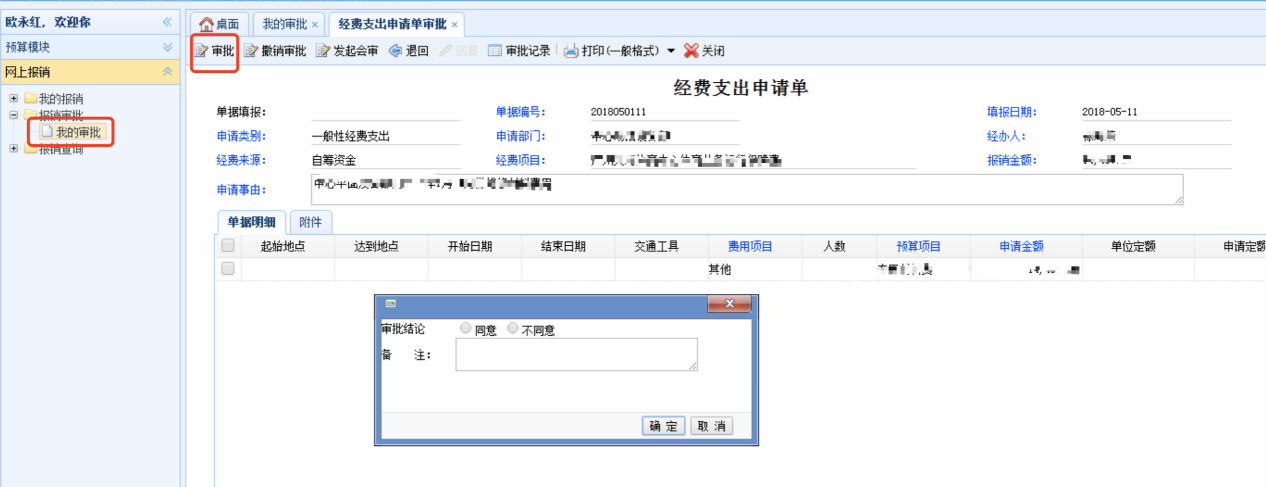
Task: Click the dialog title bar window icon
Action: click(391, 303)
